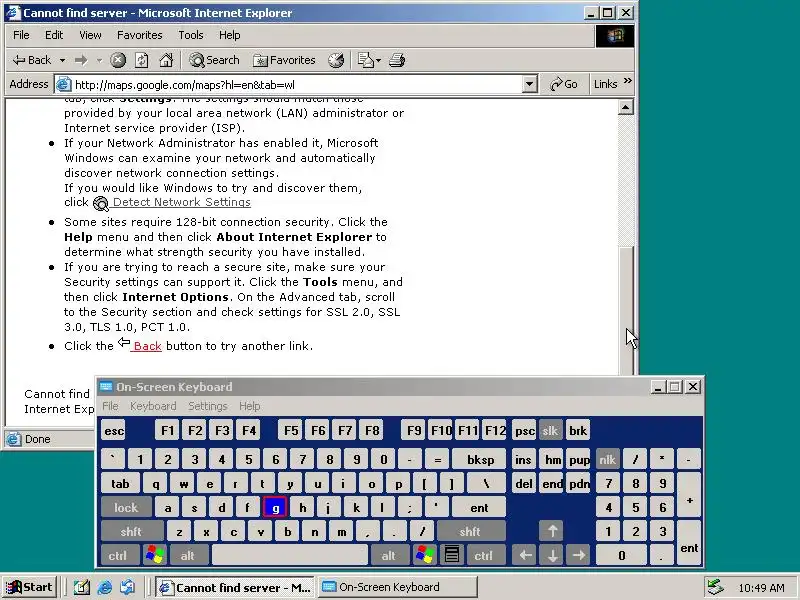The image size is (800, 600).
Task: Click the right Windows logo key on keyboard
Action: click(424, 555)
